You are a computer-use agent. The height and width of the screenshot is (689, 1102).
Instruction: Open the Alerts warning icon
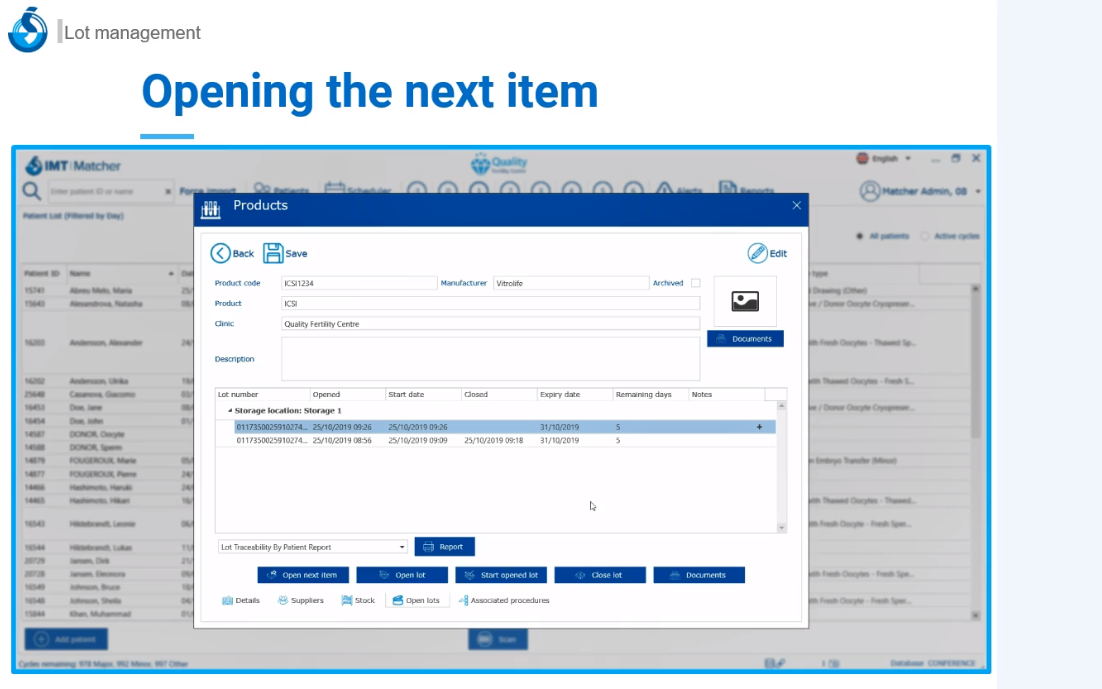point(664,190)
